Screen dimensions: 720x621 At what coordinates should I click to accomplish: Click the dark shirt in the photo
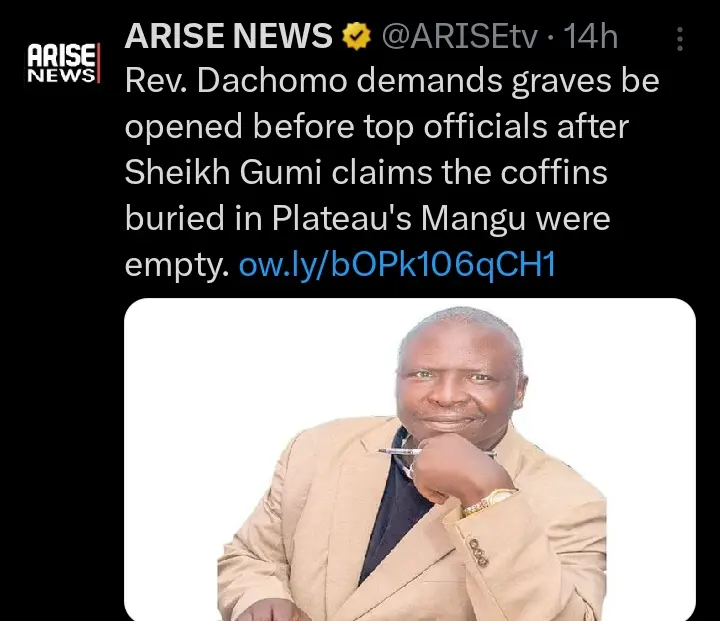395,510
